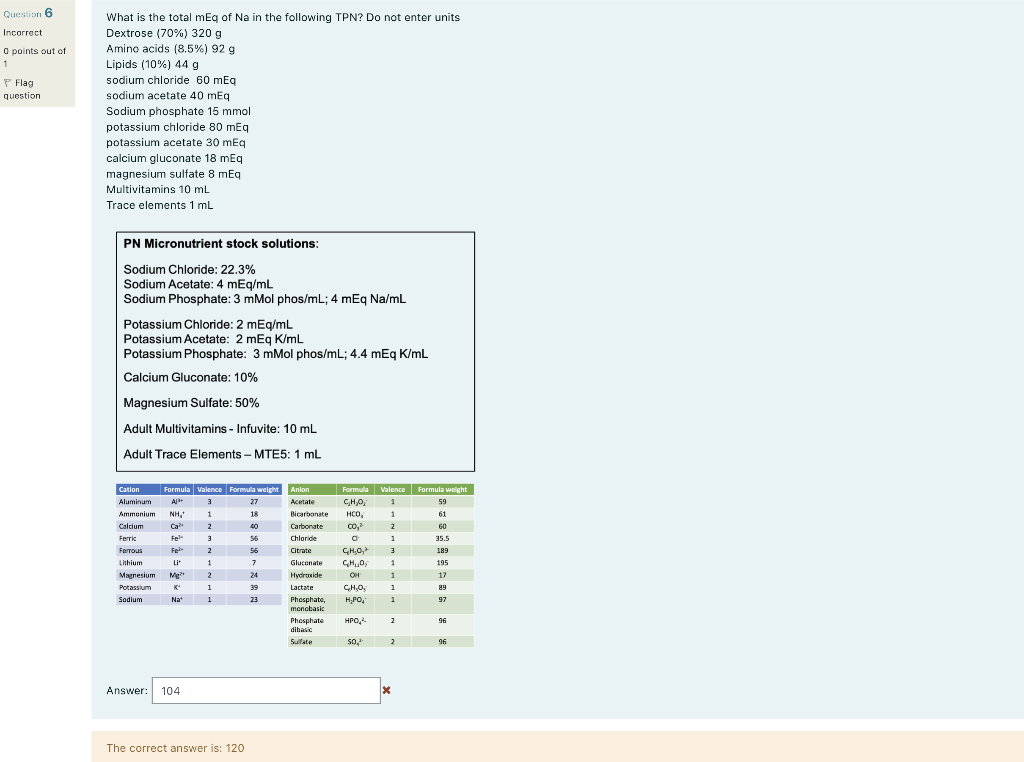Click the line "Sodium phosphate 15 mmol"

(x=178, y=112)
